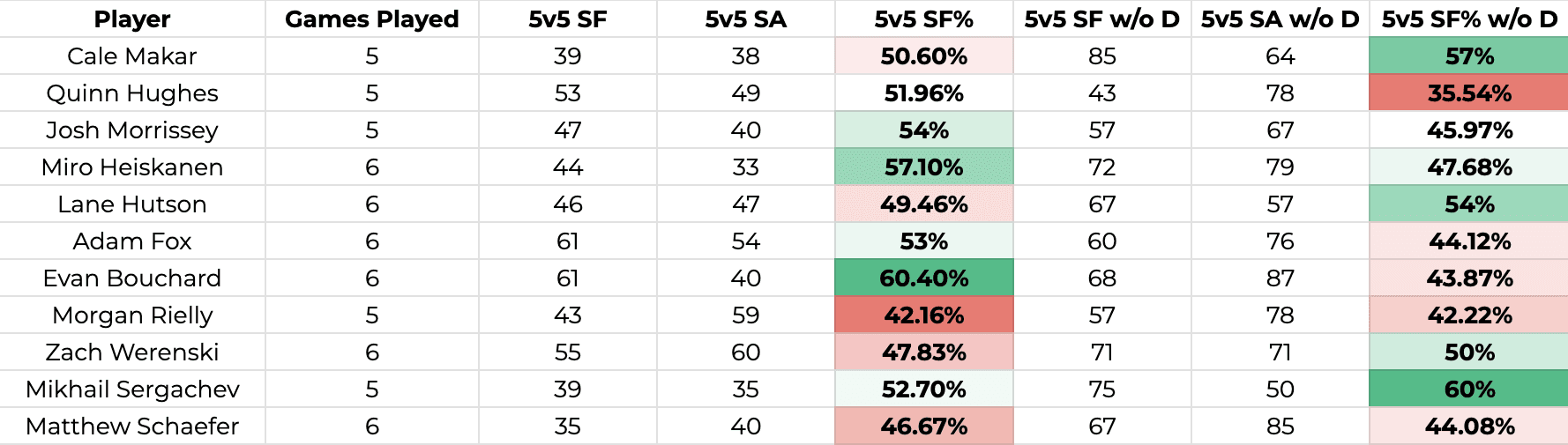Select Mikhail Sergachev's green 60% cell

point(1468,389)
